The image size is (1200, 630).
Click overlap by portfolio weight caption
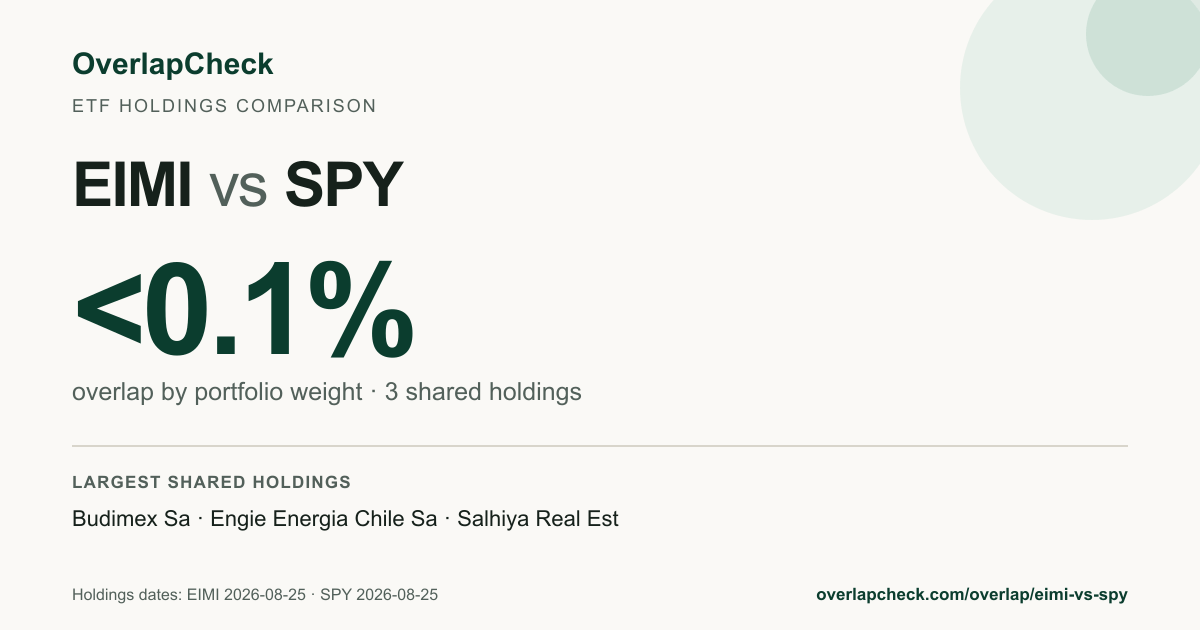pos(217,392)
